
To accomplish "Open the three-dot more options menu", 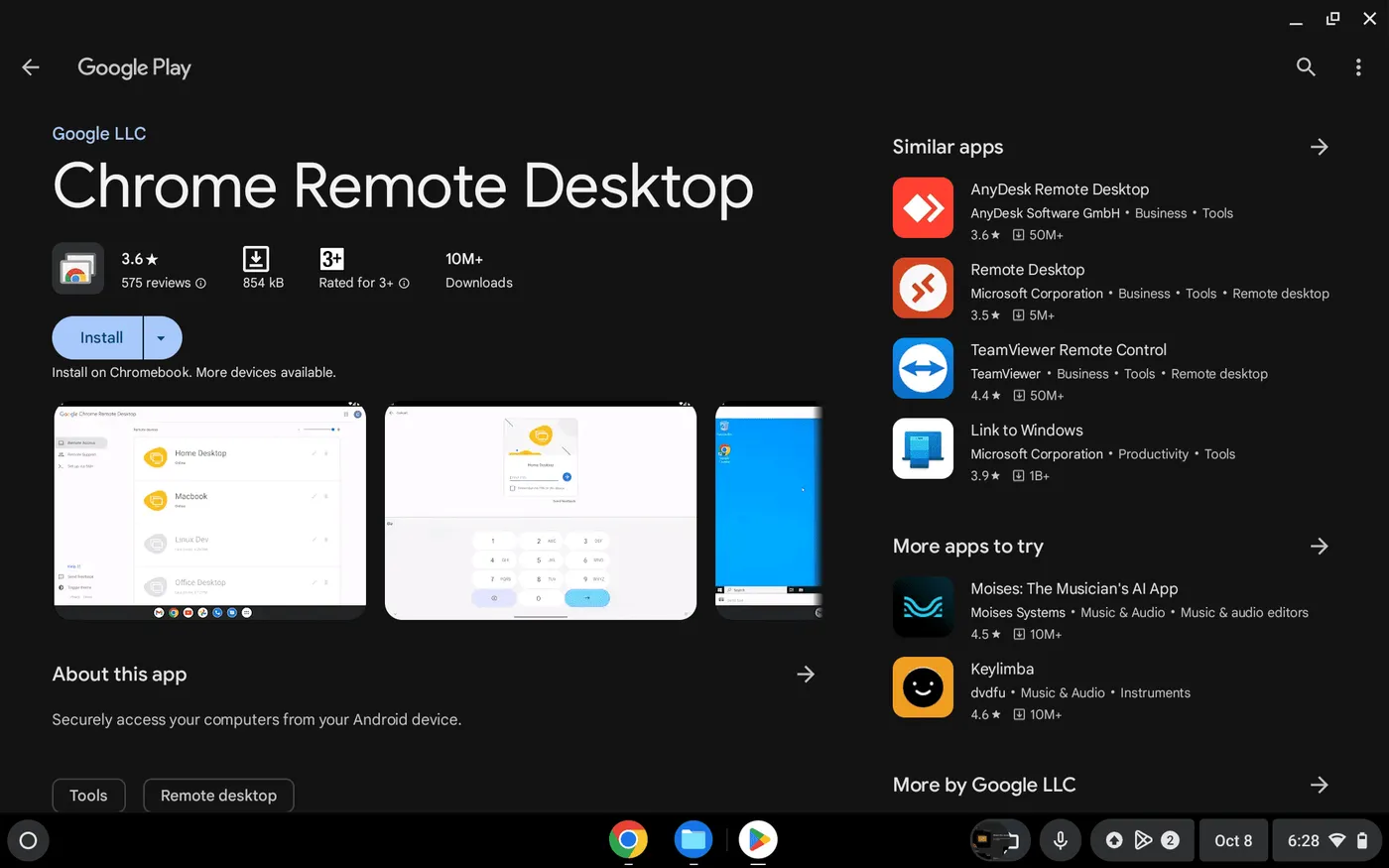I will point(1358,67).
